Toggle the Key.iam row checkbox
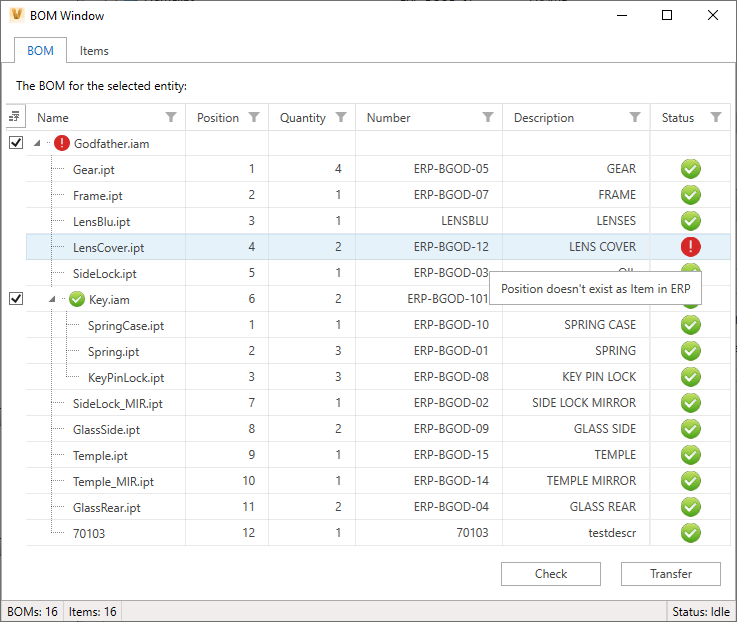This screenshot has height=622, width=737. [16, 299]
